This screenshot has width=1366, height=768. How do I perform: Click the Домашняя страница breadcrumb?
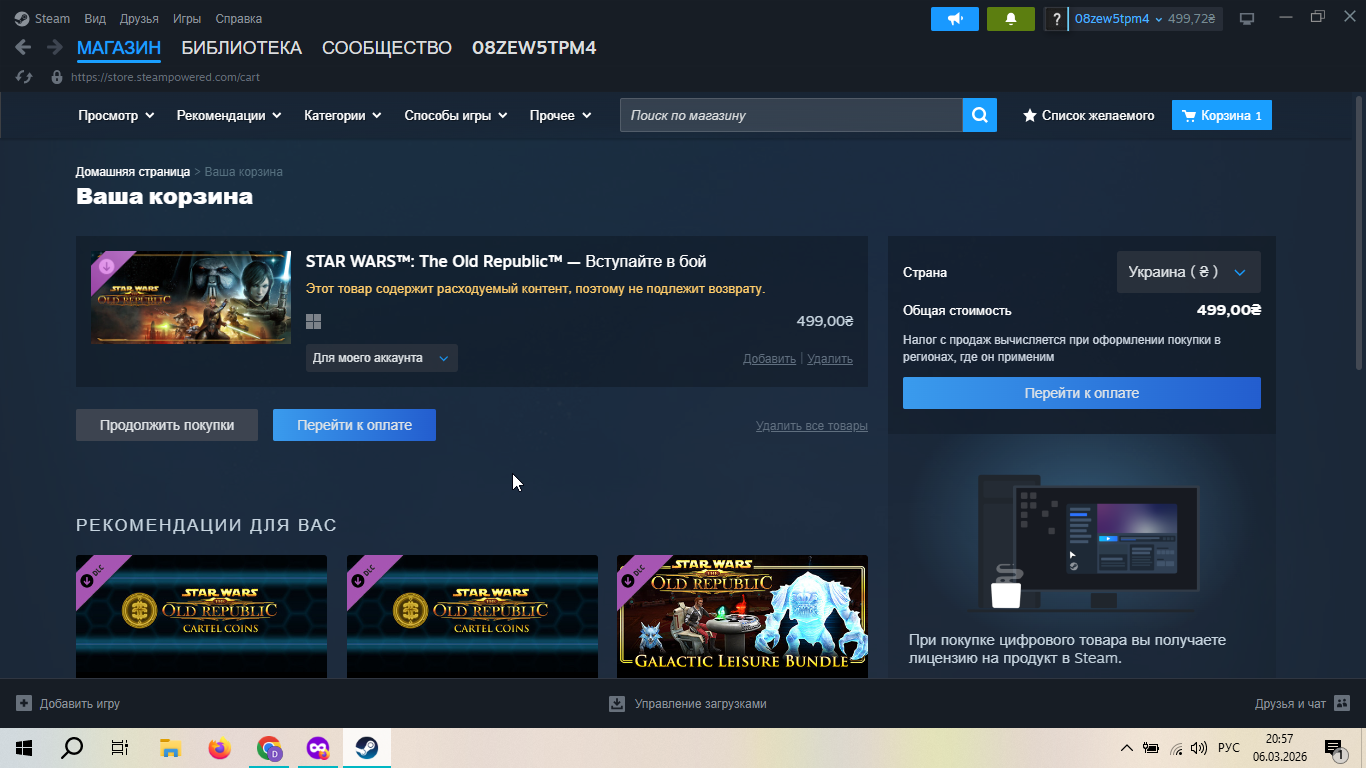click(x=133, y=172)
